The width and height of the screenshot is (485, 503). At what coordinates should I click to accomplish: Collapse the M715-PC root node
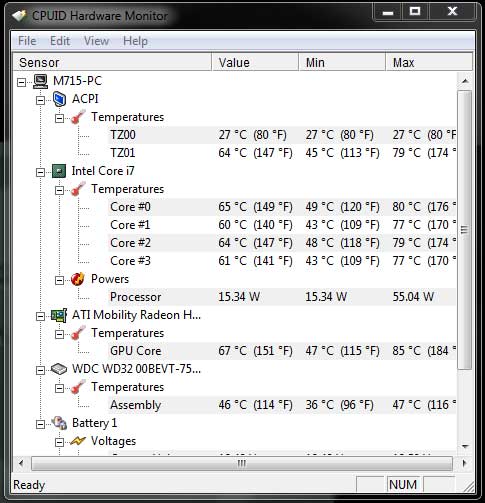(x=21, y=82)
